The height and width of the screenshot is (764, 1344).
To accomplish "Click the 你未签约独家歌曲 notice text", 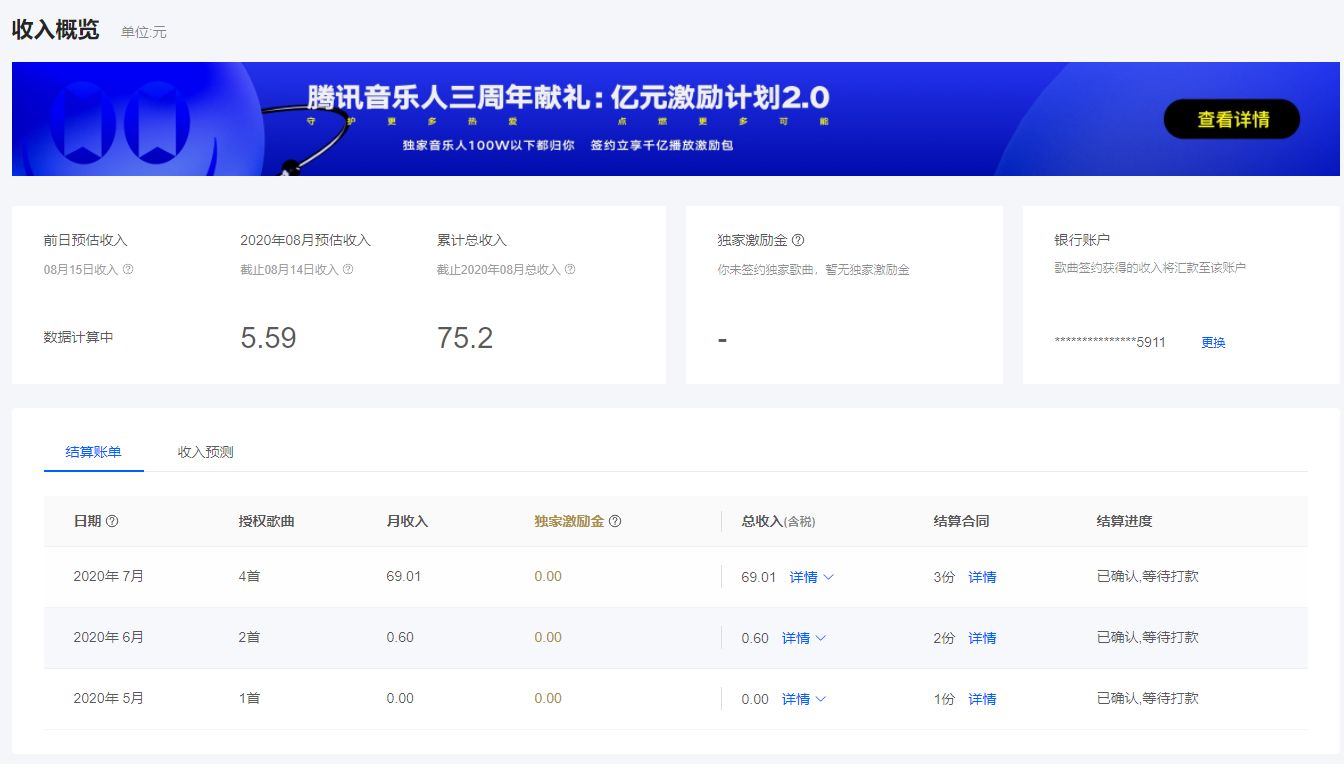I will click(814, 269).
